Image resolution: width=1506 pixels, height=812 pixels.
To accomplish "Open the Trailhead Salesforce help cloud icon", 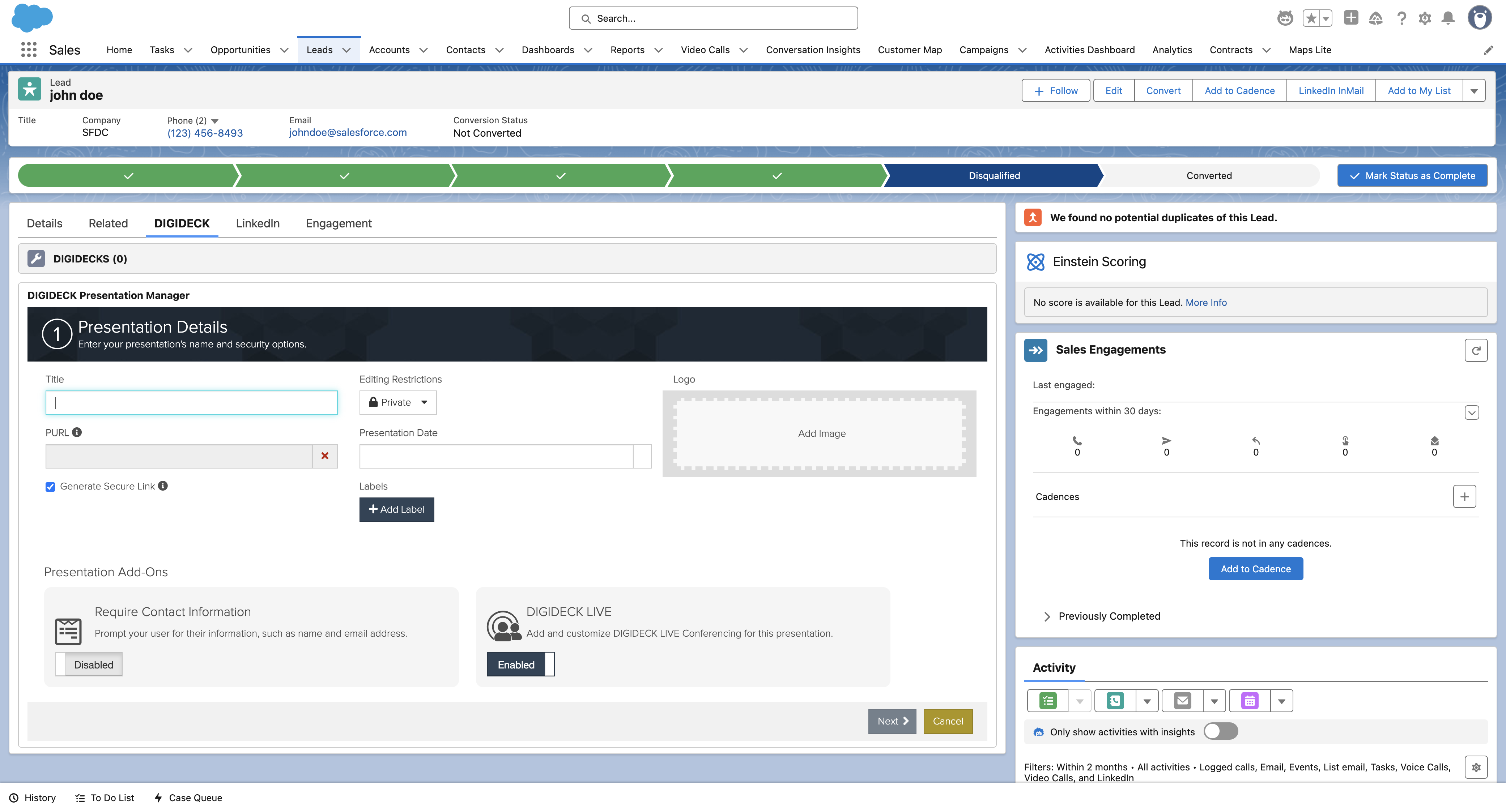I will (1376, 18).
